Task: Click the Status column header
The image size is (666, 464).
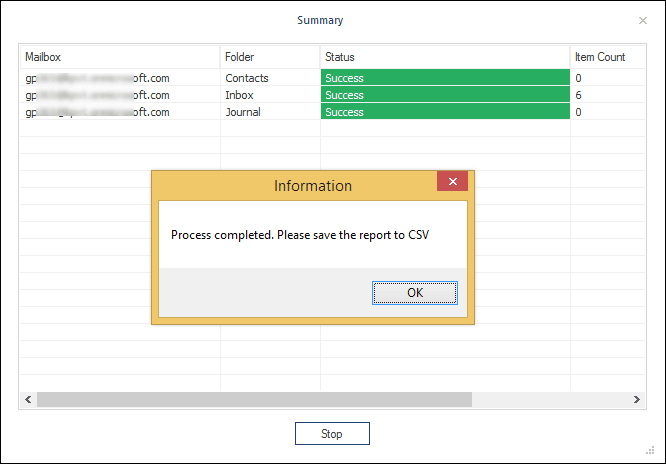Action: (x=445, y=57)
